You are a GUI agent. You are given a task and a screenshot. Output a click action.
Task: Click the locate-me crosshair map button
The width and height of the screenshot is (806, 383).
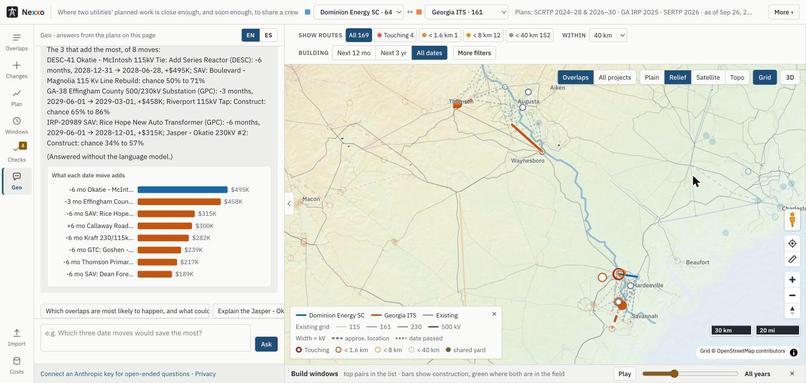792,244
